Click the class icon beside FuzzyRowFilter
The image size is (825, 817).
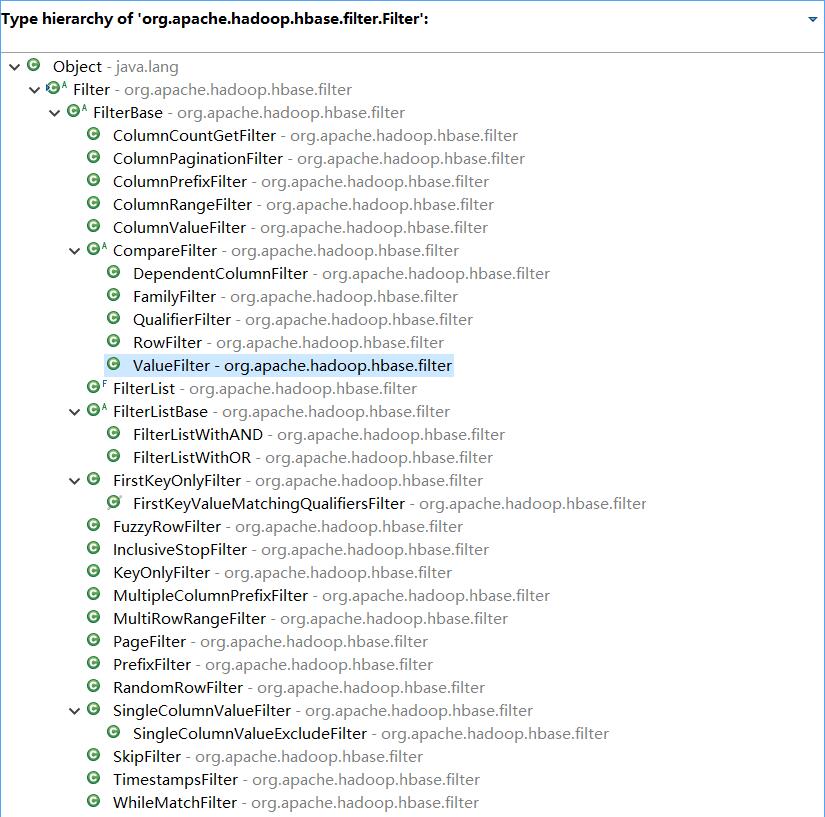point(94,525)
